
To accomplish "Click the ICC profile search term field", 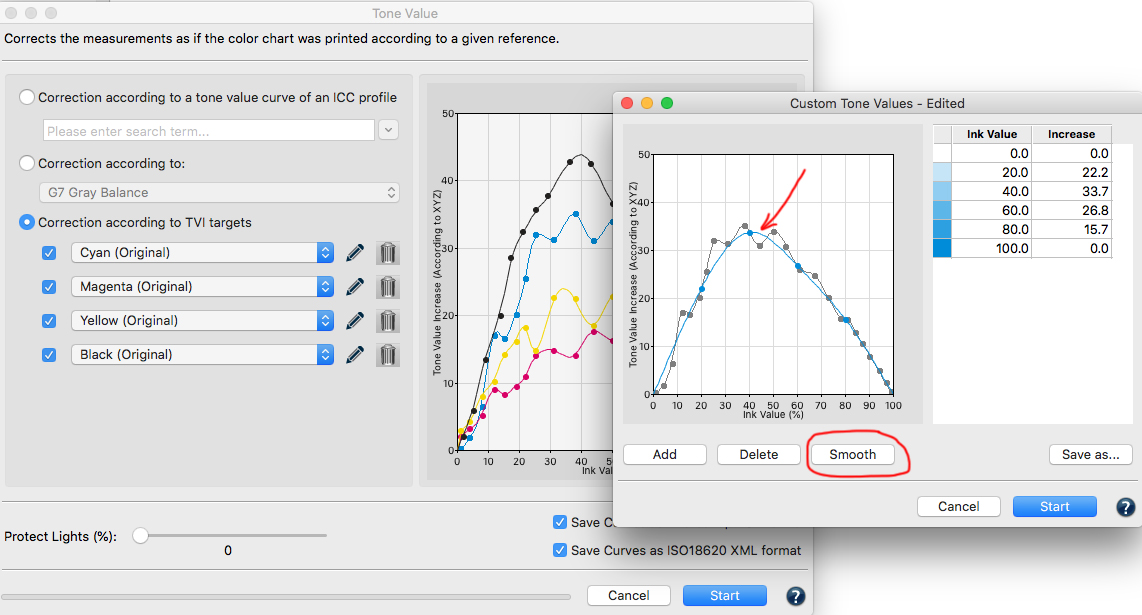I will pos(209,130).
